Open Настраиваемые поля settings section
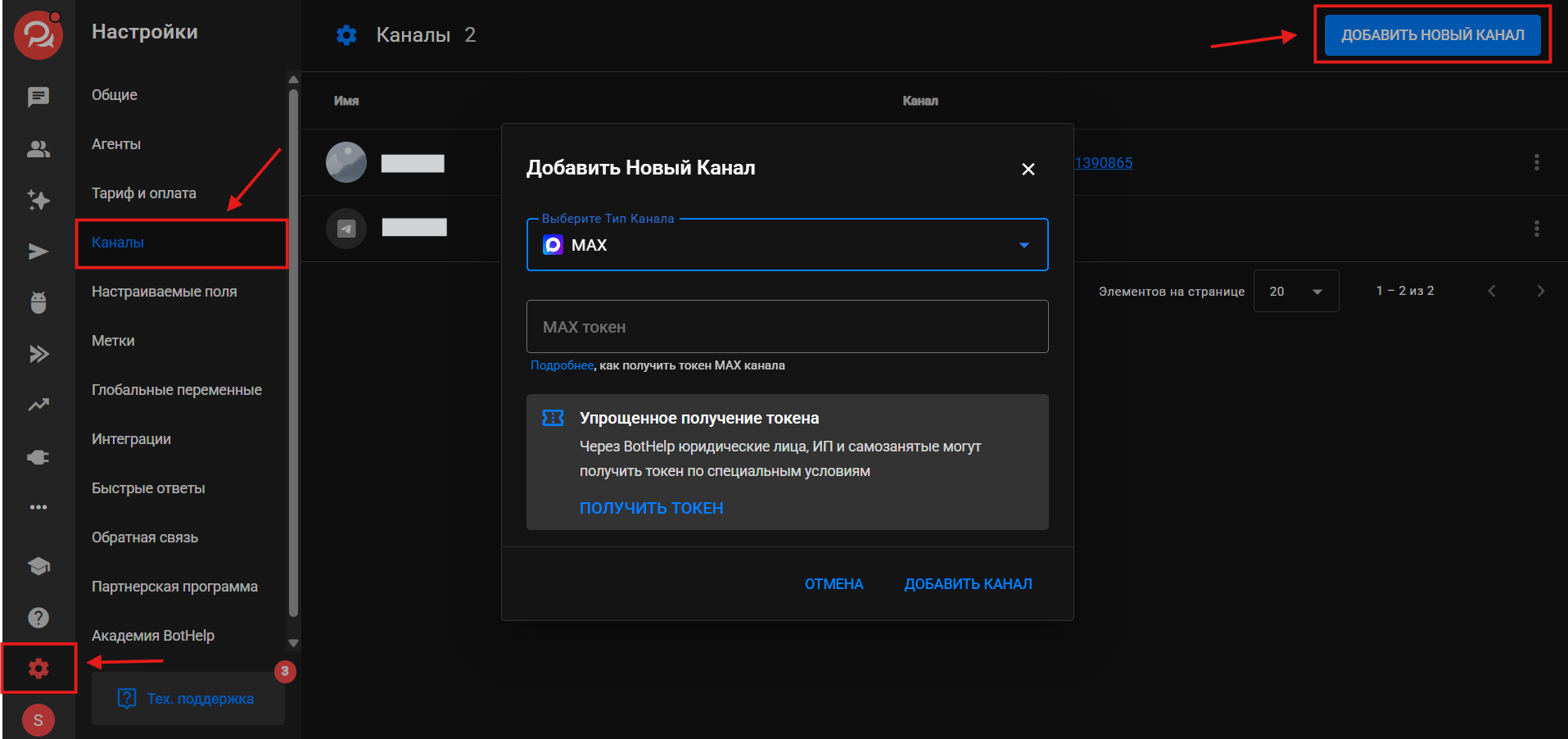This screenshot has height=739, width=1568. 165,292
